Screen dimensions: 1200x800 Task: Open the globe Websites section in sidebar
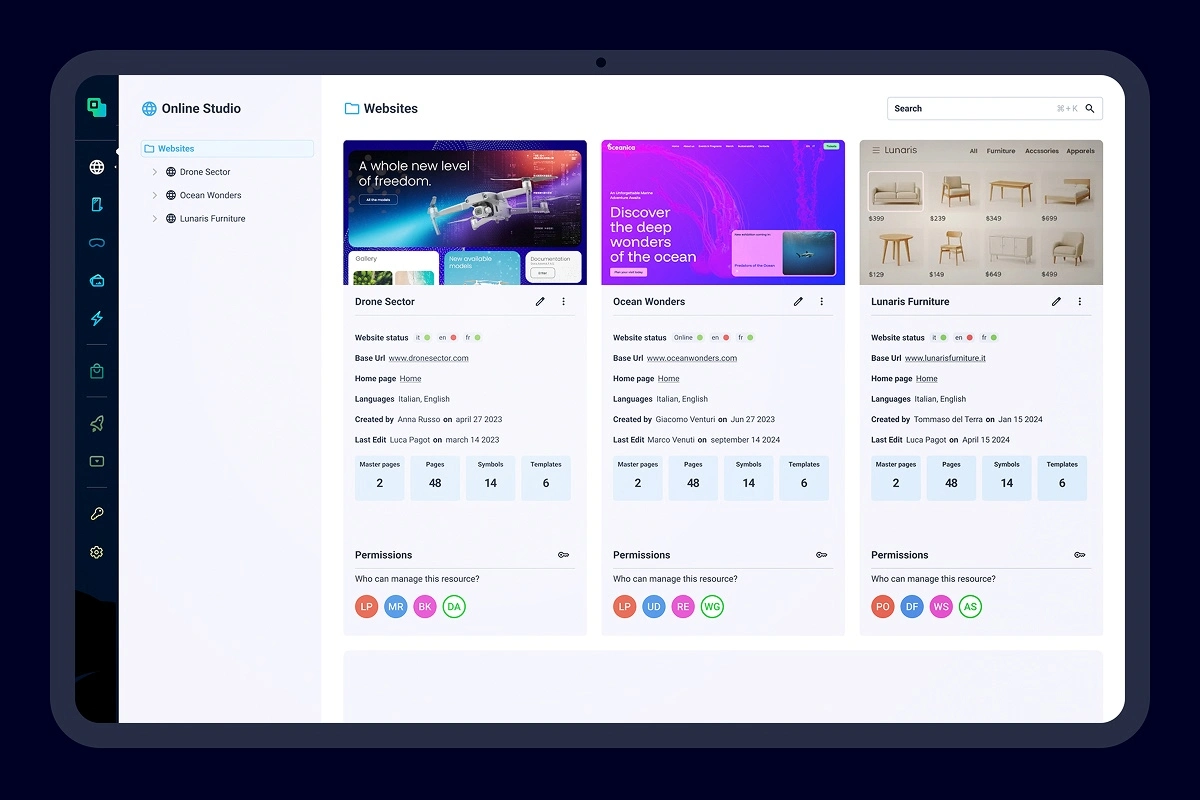tap(97, 167)
